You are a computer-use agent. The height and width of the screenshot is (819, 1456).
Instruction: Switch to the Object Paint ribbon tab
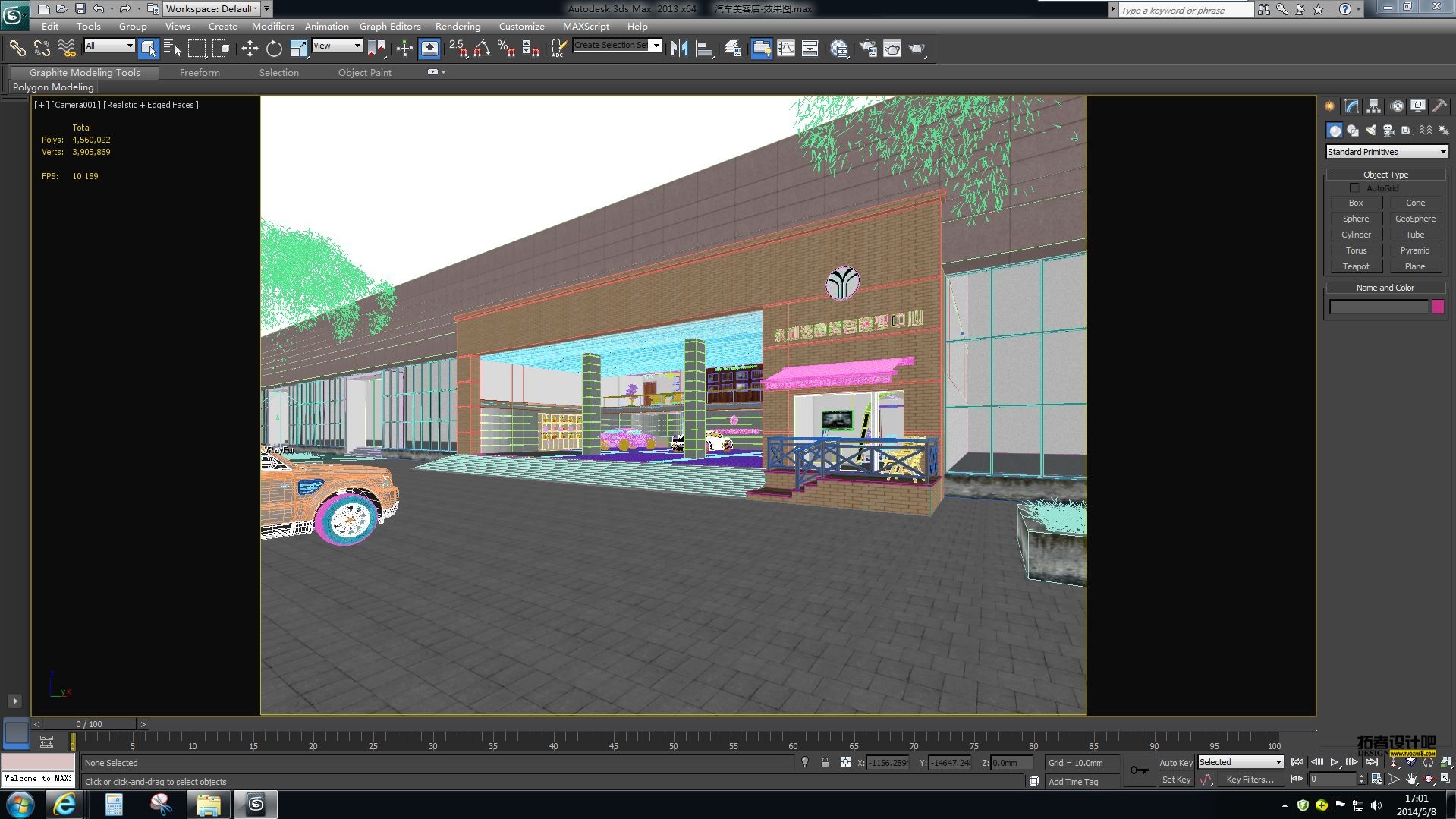click(365, 72)
